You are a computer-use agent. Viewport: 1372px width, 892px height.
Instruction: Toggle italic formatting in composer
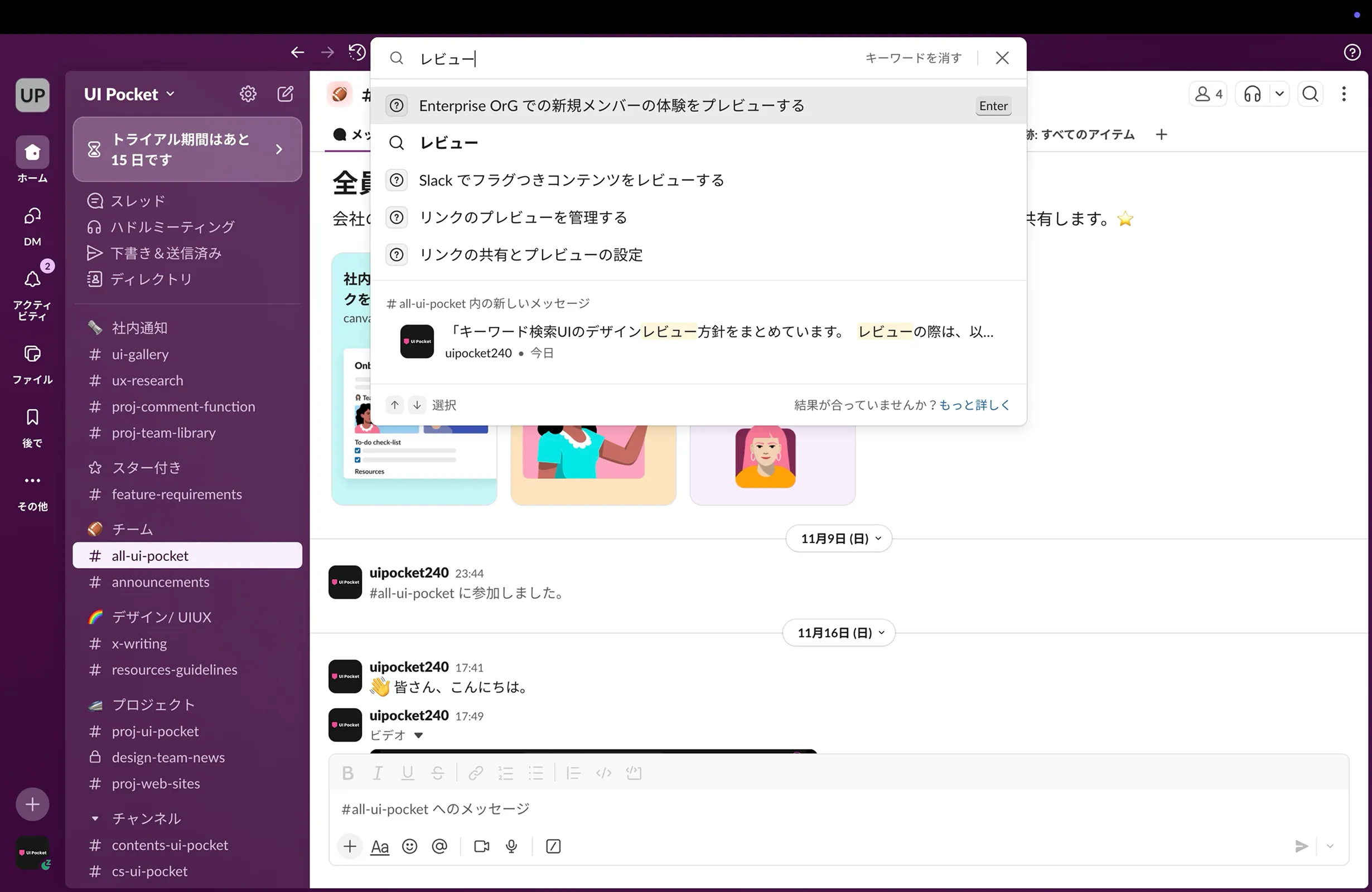pyautogui.click(x=378, y=773)
